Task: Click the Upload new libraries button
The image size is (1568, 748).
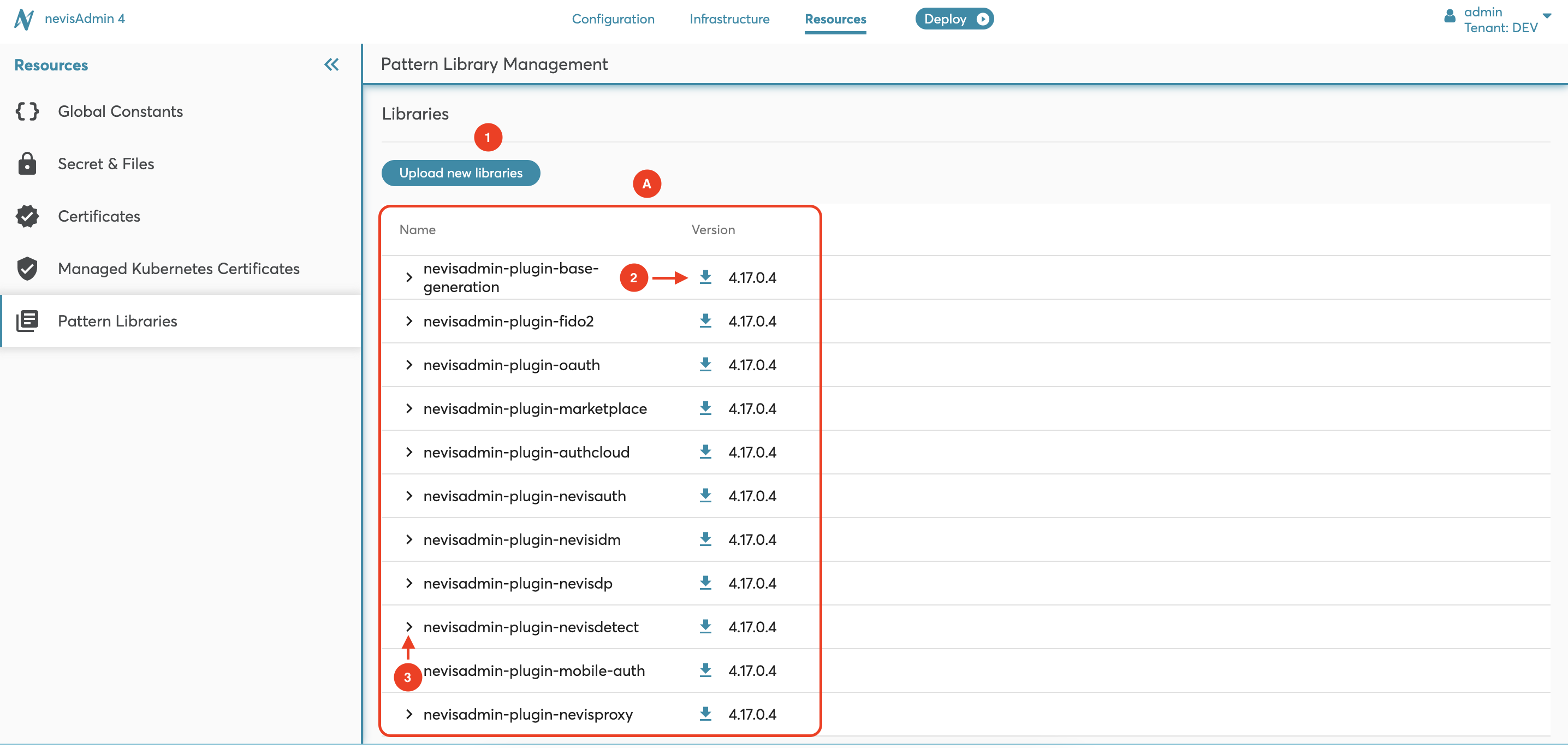Action: (460, 173)
